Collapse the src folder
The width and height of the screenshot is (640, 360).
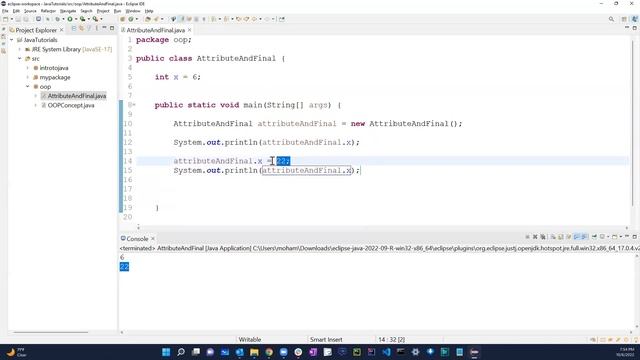[x=20, y=58]
